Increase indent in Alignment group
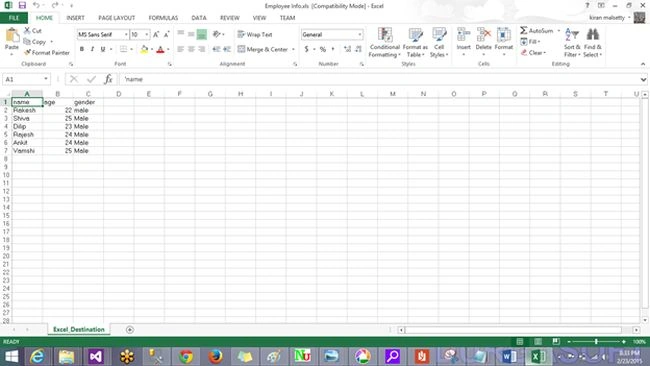 click(x=227, y=49)
